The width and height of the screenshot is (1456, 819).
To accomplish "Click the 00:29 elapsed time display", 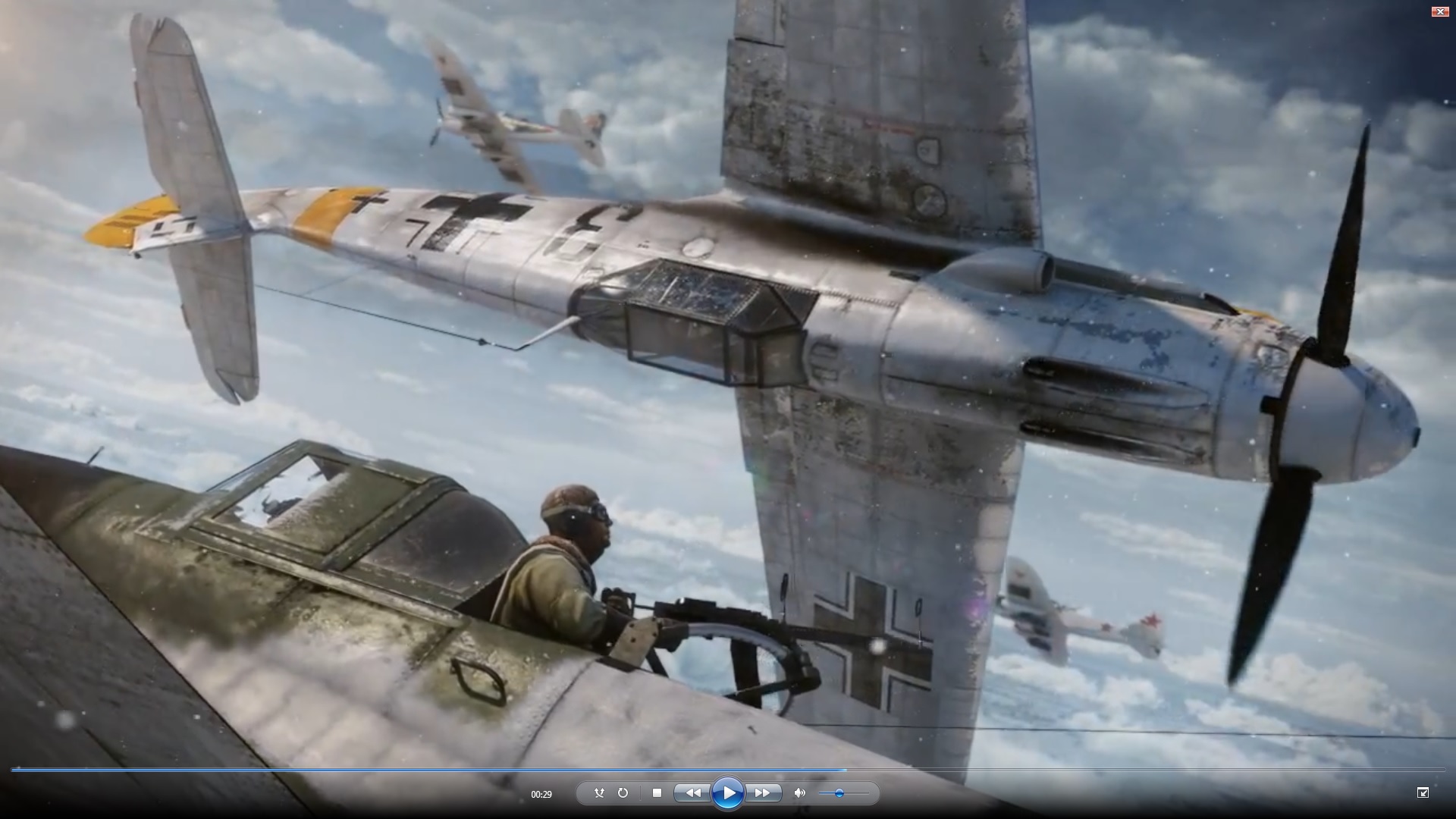I will tap(541, 795).
